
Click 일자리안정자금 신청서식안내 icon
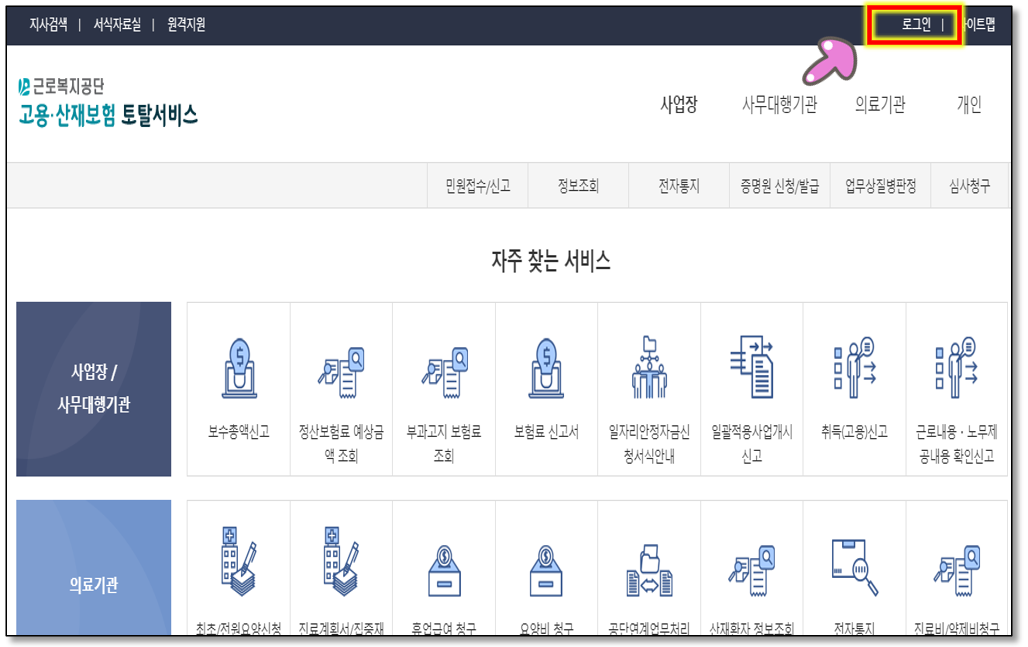(x=648, y=369)
